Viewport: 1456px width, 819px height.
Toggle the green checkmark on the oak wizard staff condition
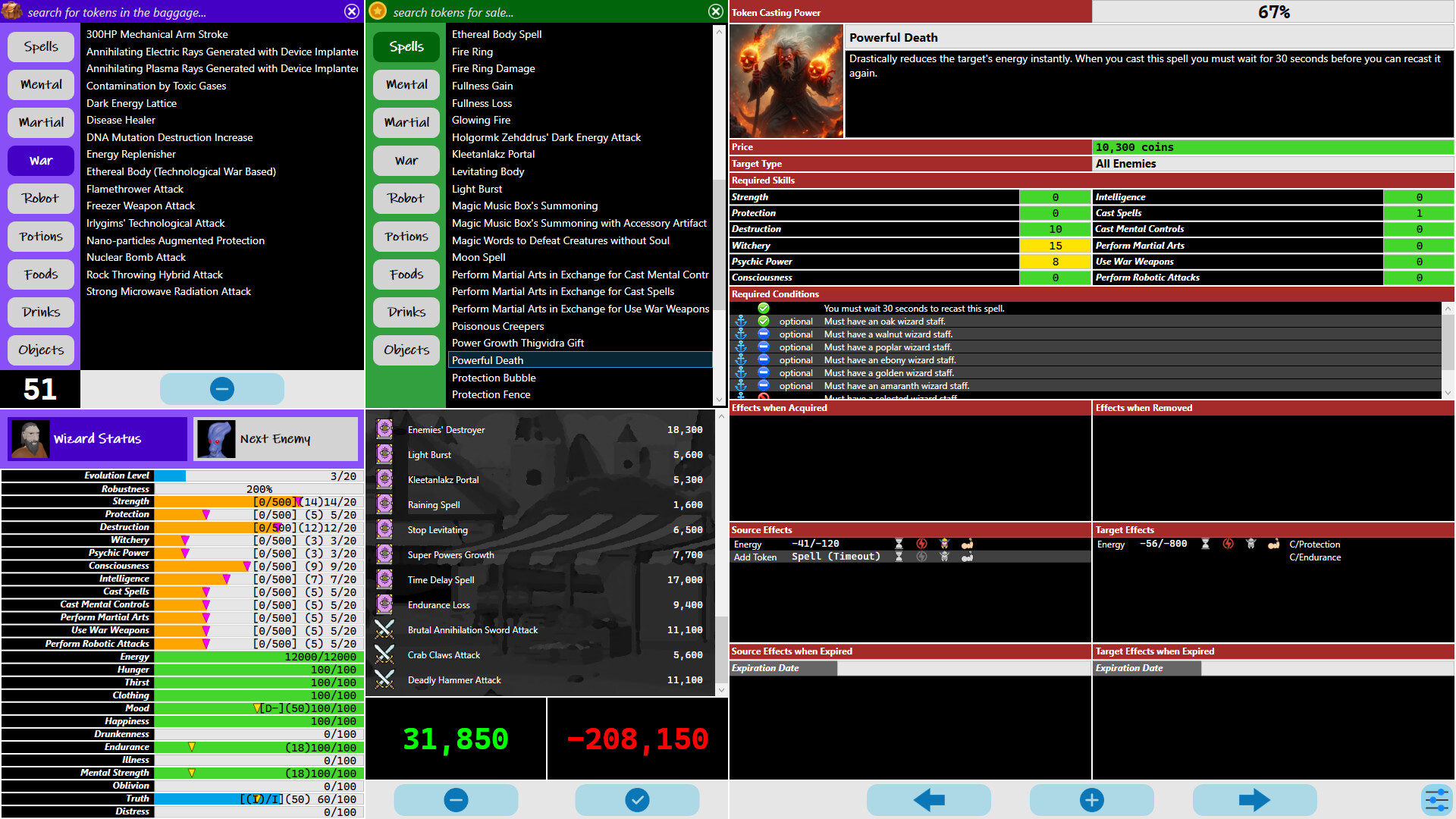tap(764, 321)
